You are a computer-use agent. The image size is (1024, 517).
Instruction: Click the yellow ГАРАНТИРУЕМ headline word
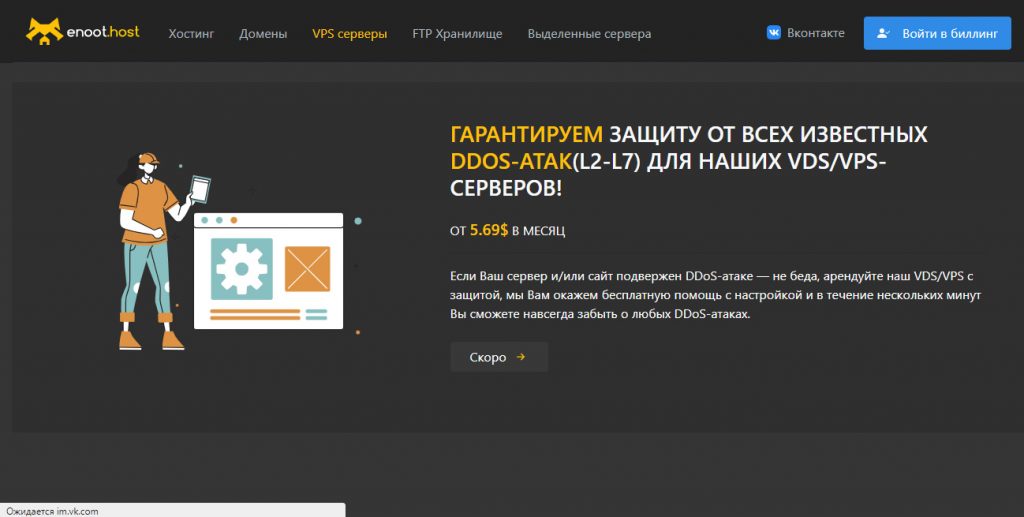coord(527,134)
